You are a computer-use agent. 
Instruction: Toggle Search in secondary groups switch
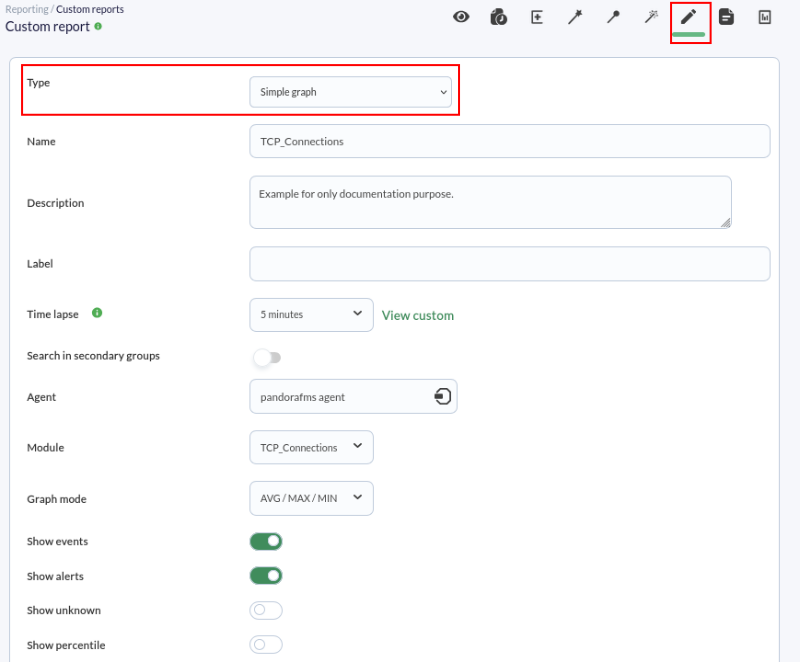[x=267, y=358]
